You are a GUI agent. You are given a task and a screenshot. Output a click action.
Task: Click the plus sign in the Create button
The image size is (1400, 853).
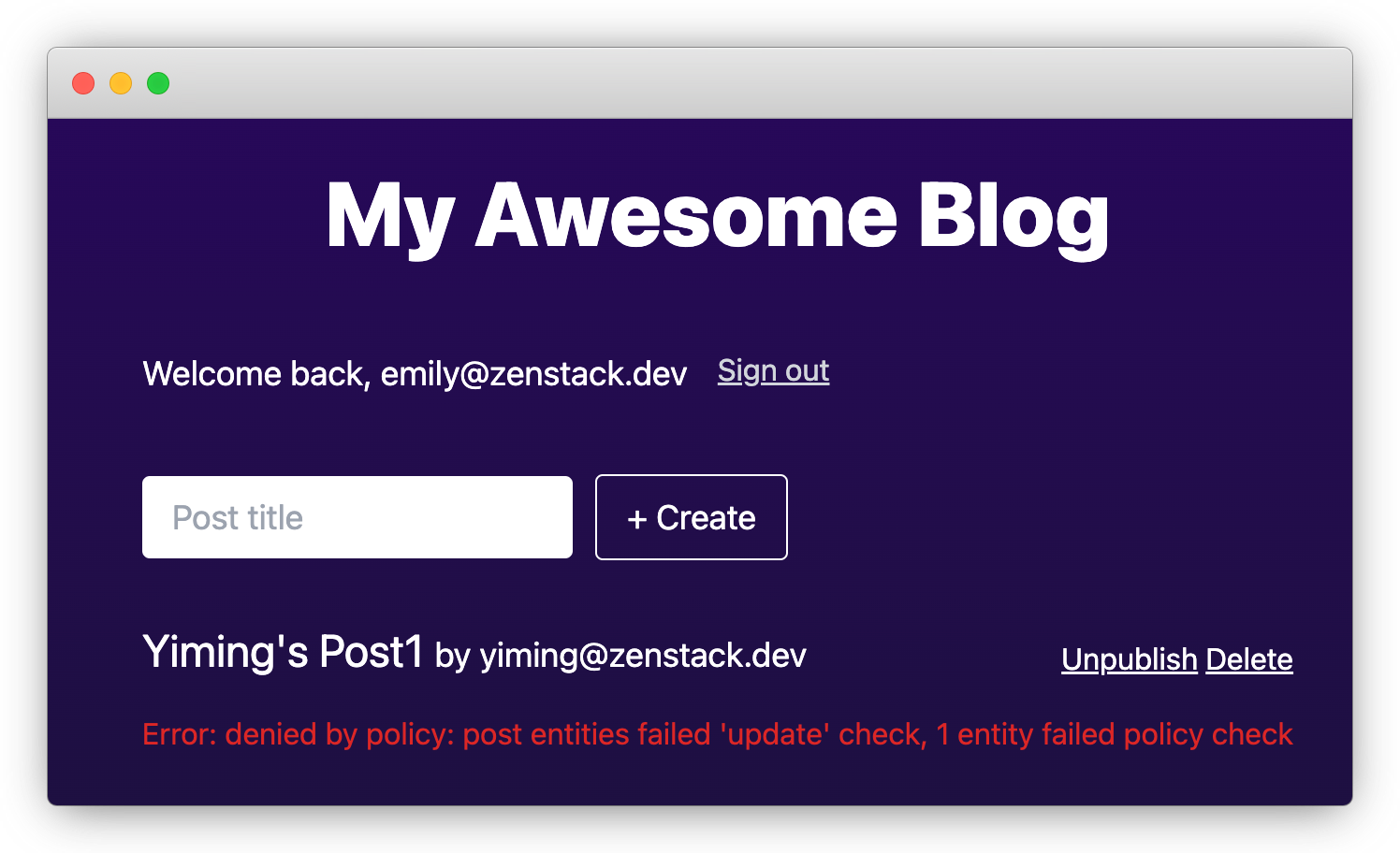click(x=637, y=519)
